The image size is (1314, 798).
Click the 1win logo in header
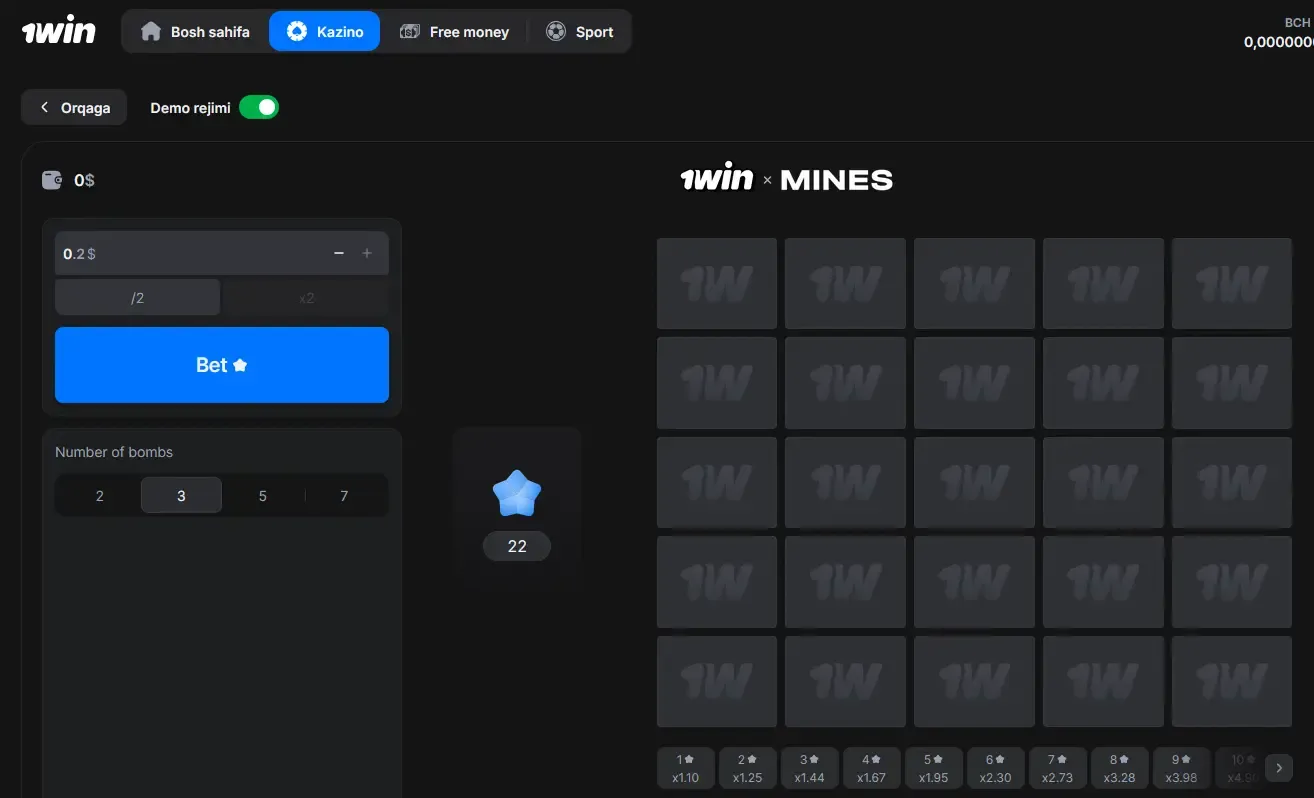pyautogui.click(x=59, y=31)
